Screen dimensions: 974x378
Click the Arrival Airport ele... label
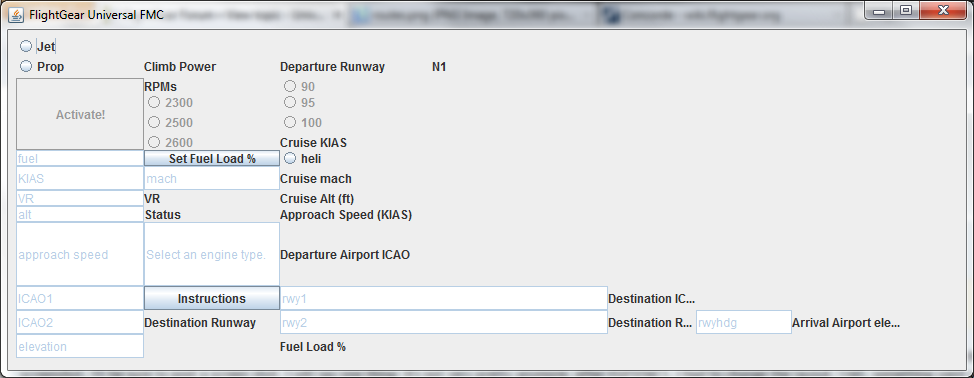(846, 323)
